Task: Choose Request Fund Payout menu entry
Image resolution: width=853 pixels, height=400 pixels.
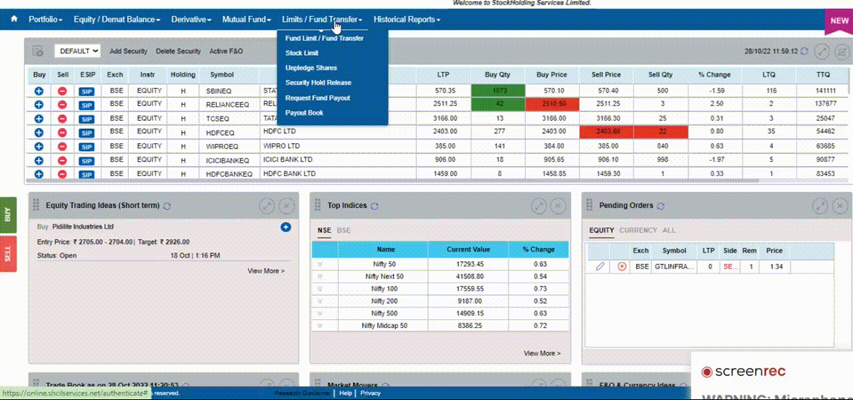Action: [x=318, y=98]
